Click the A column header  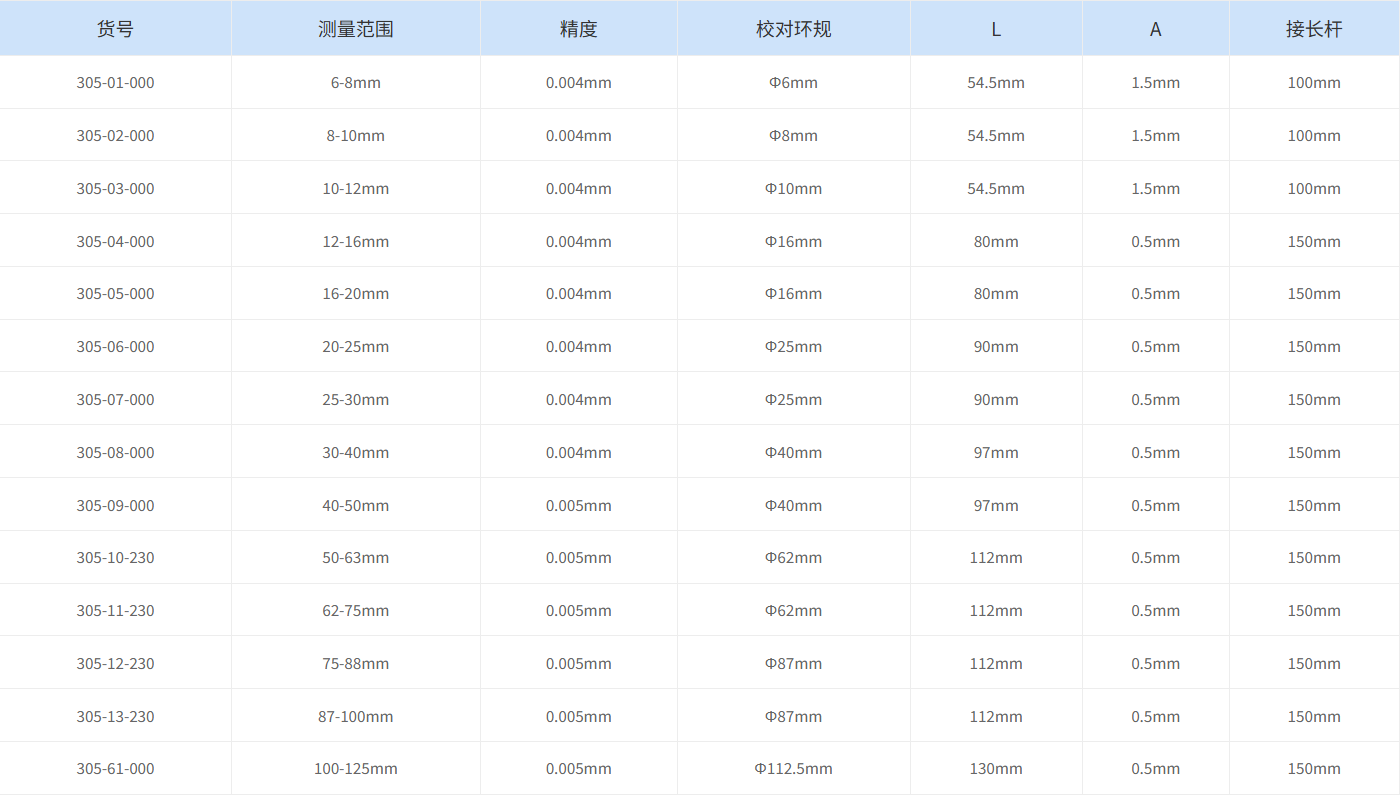click(1155, 28)
